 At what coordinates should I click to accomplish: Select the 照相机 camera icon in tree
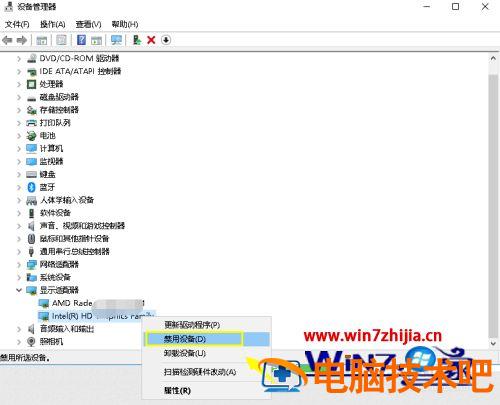[x=31, y=341]
